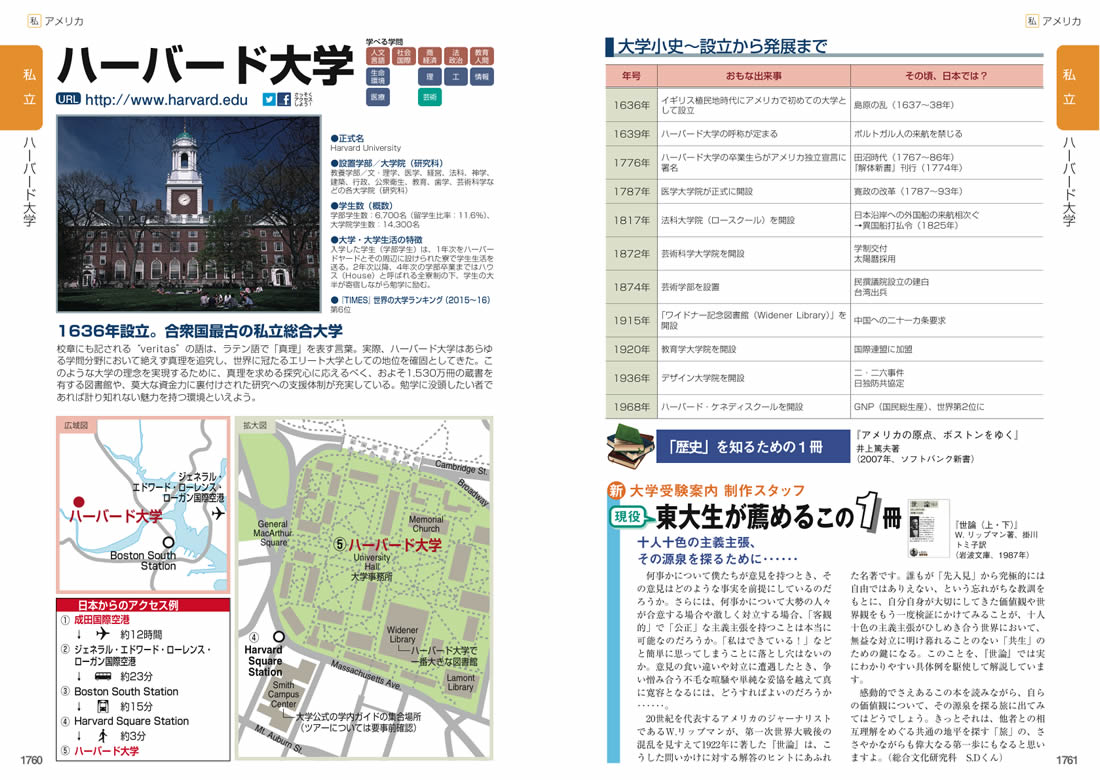
Task: Click 成田国際空港 in the access list
Action: pos(102,619)
